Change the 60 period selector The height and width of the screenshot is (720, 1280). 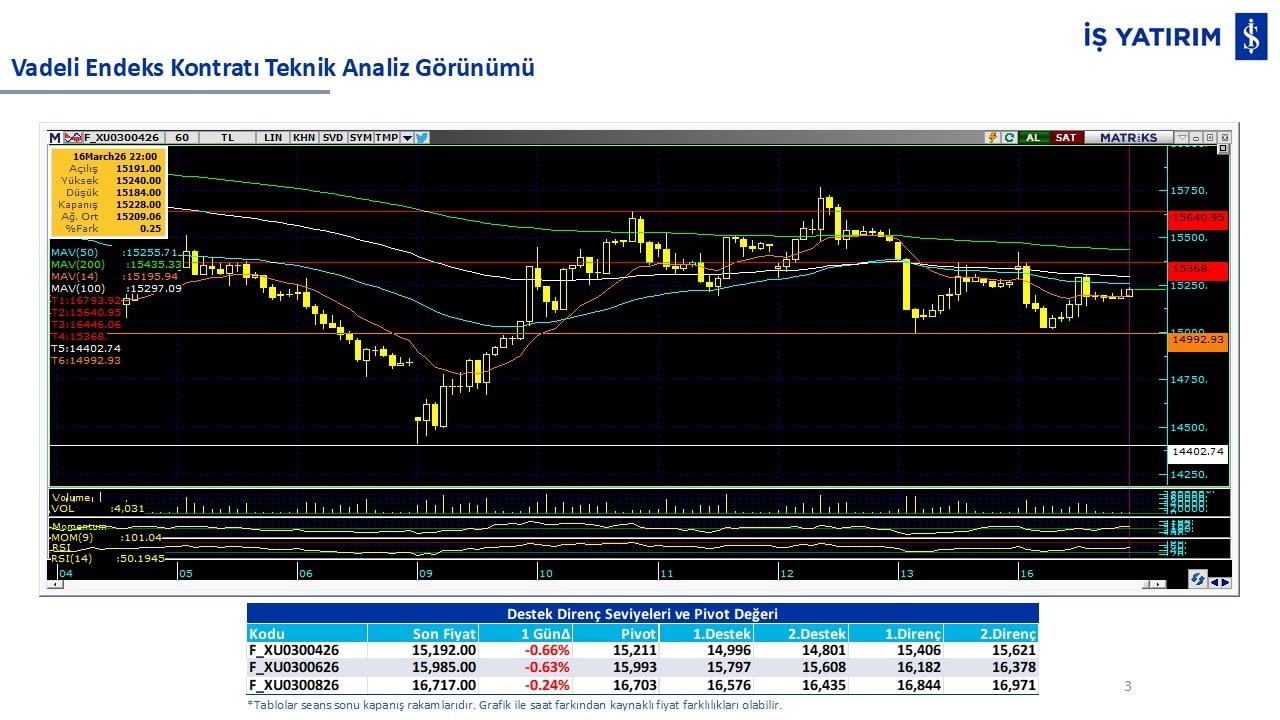click(x=181, y=138)
